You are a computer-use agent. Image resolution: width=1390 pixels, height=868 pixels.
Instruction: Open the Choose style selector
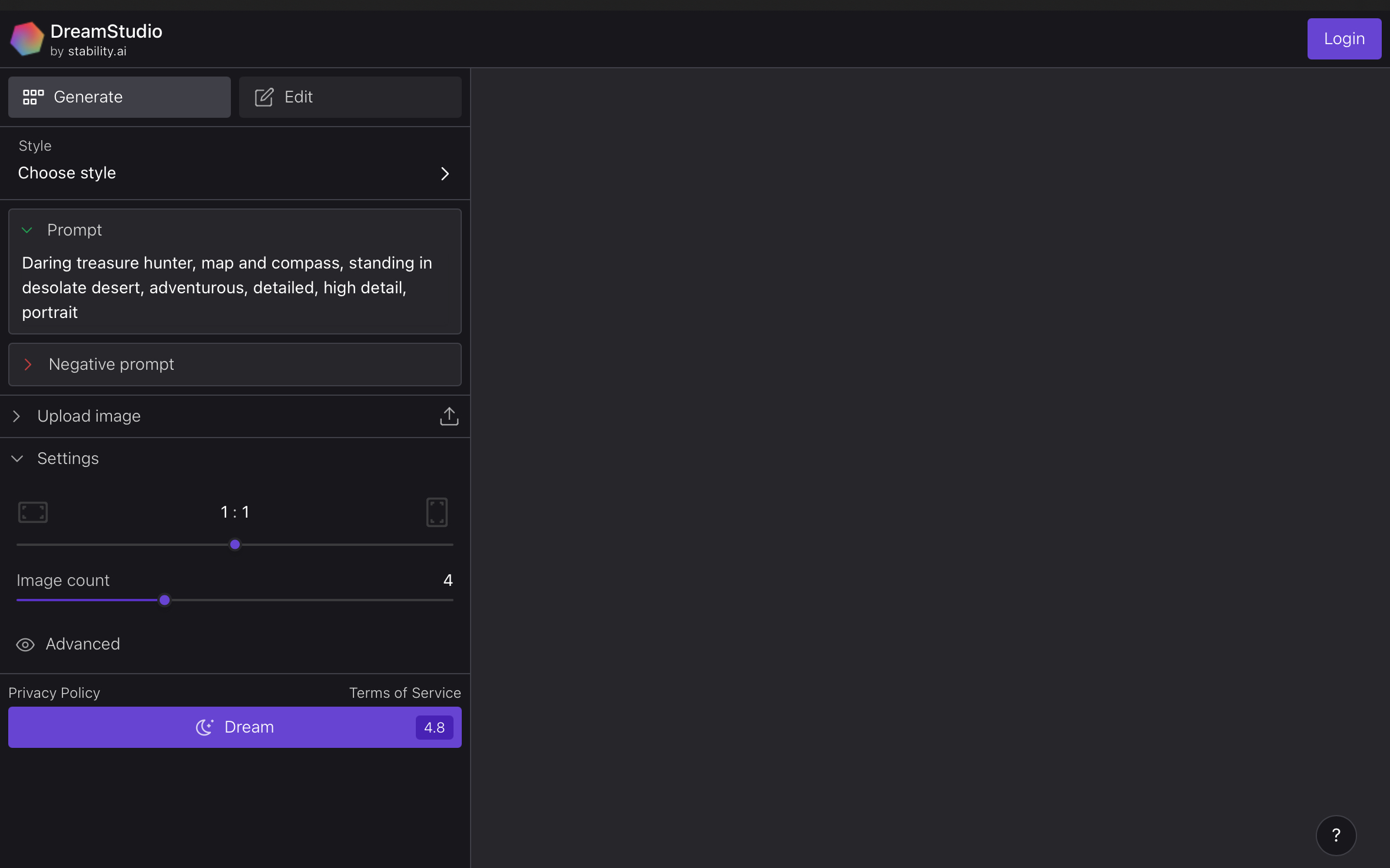235,163
